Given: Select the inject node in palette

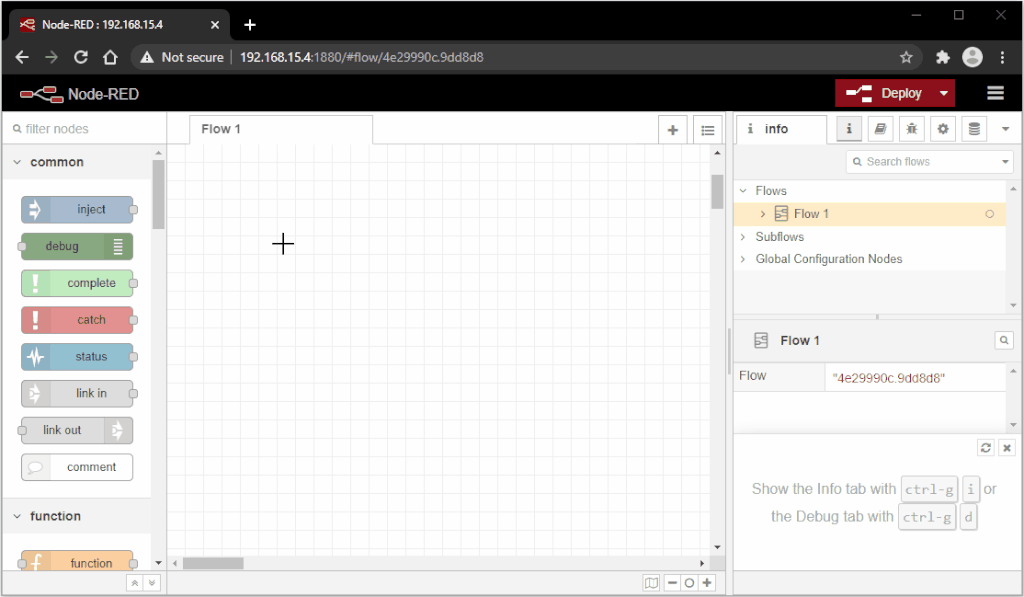Looking at the screenshot, I should [x=77, y=210].
